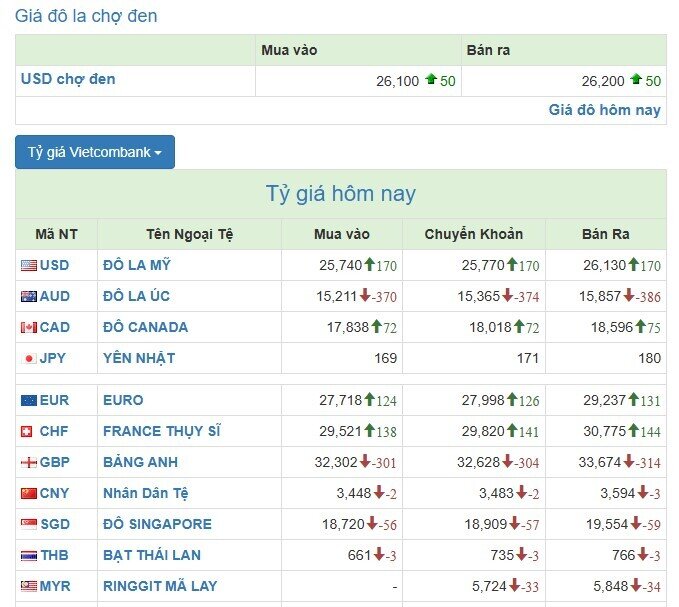Click the up arrow next to CAD Bán Ra 18,596
The height and width of the screenshot is (607, 679).
[641, 326]
